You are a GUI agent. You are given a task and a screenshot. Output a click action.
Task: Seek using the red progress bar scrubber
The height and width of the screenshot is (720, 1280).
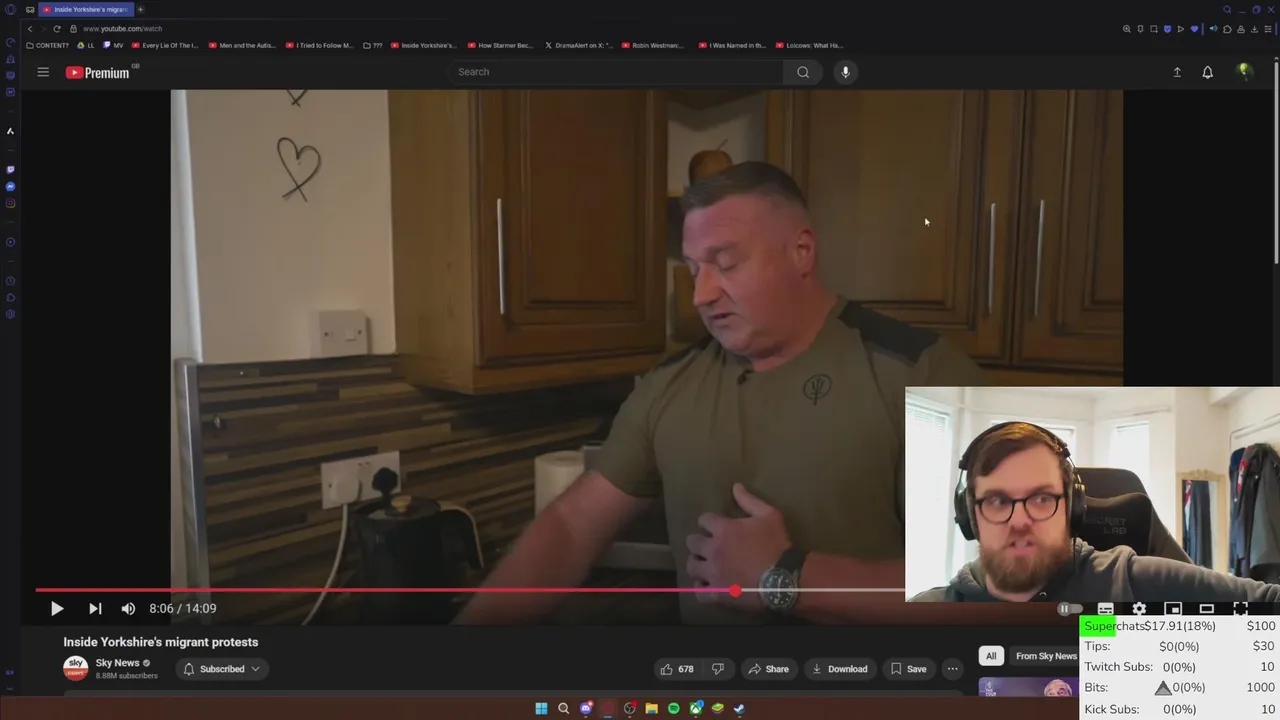pos(735,591)
